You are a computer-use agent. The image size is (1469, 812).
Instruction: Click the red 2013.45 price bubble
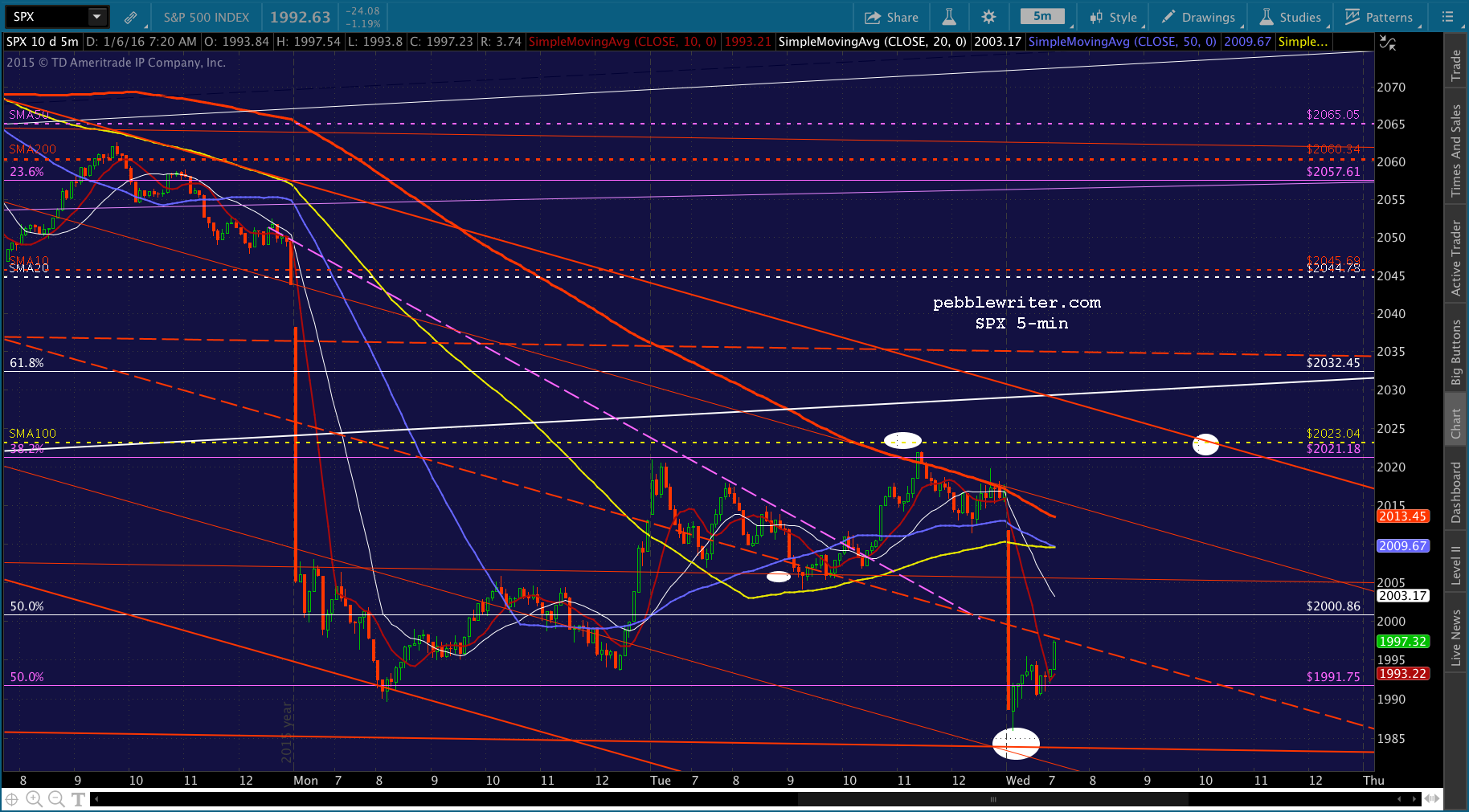[x=1403, y=516]
